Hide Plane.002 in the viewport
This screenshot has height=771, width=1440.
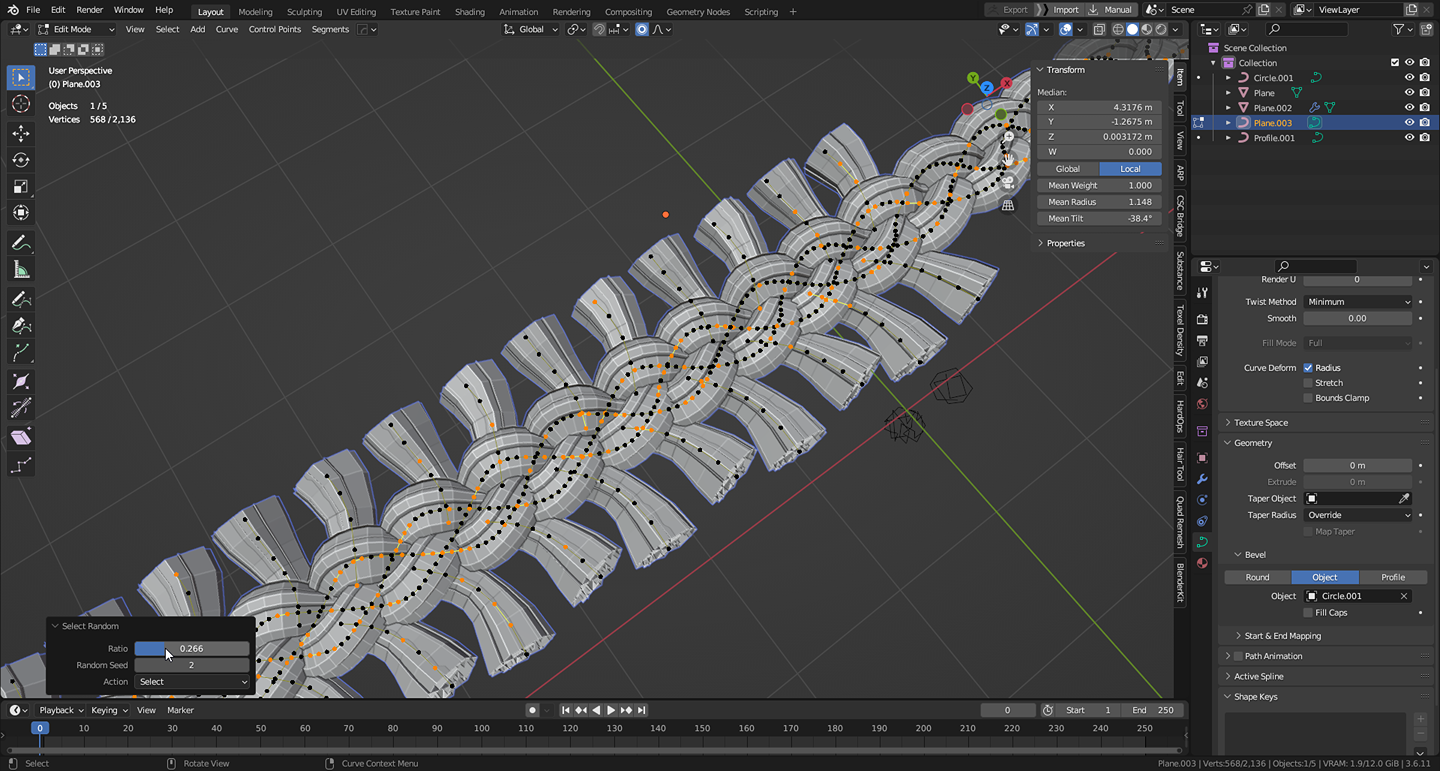click(1409, 108)
